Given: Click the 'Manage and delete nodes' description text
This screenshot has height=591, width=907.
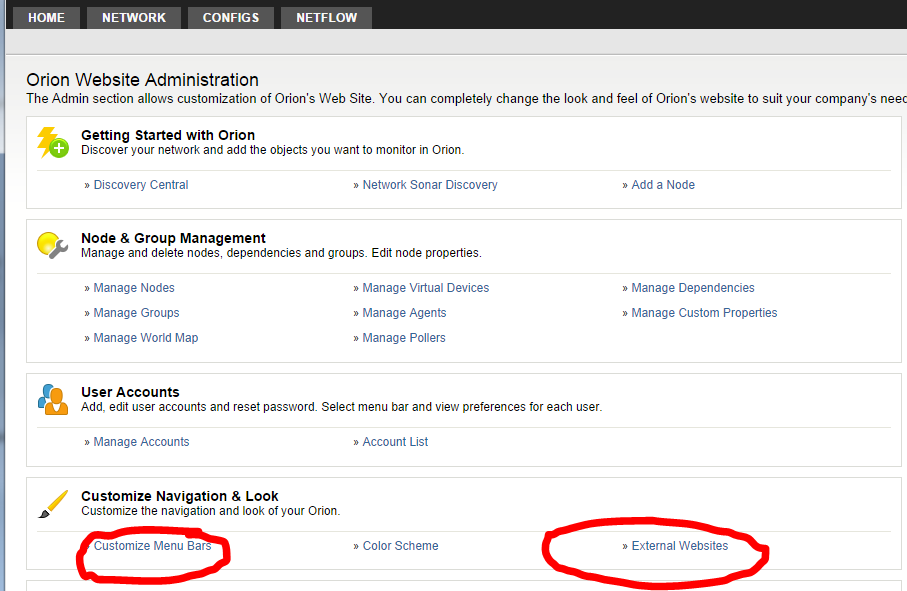Looking at the screenshot, I should click(281, 253).
